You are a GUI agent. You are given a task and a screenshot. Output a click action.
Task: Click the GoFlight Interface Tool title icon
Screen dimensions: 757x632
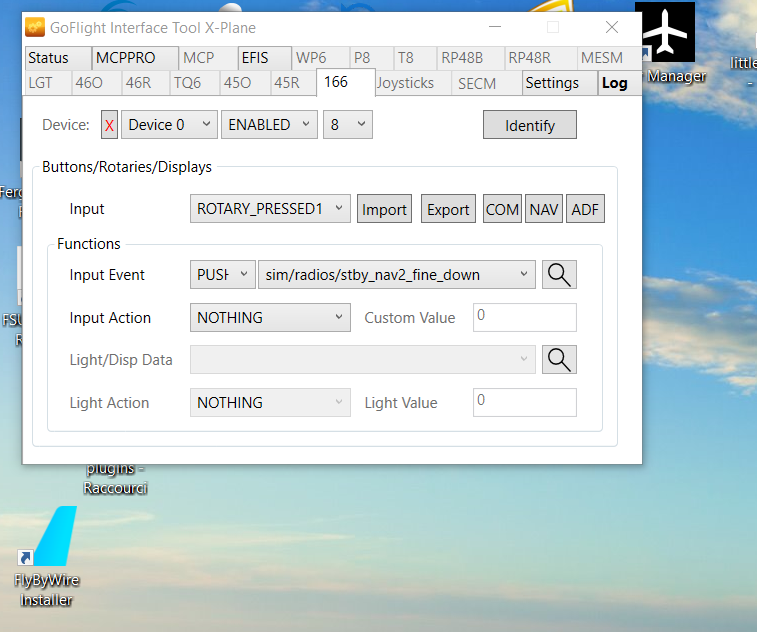tap(35, 28)
